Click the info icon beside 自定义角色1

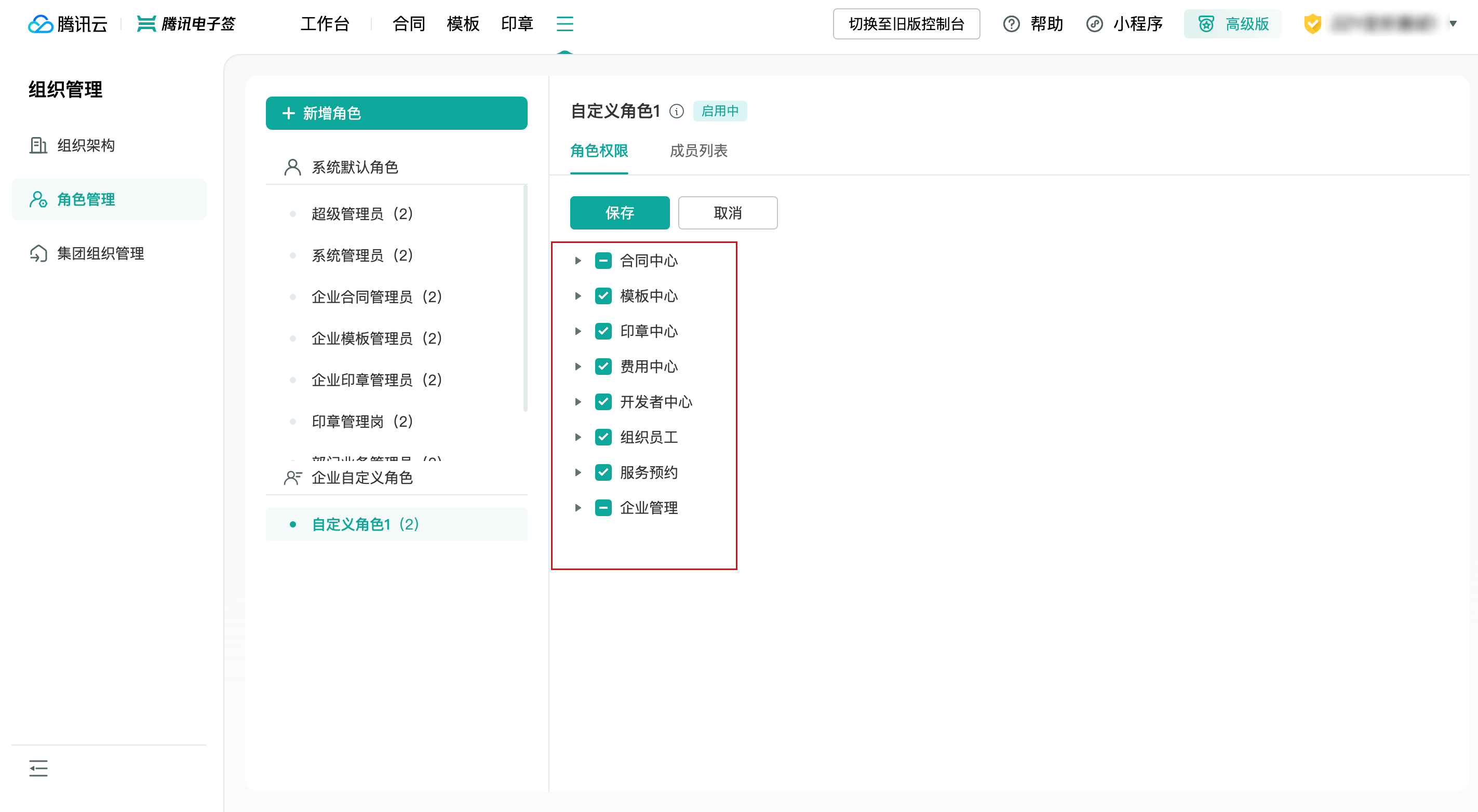pos(677,111)
